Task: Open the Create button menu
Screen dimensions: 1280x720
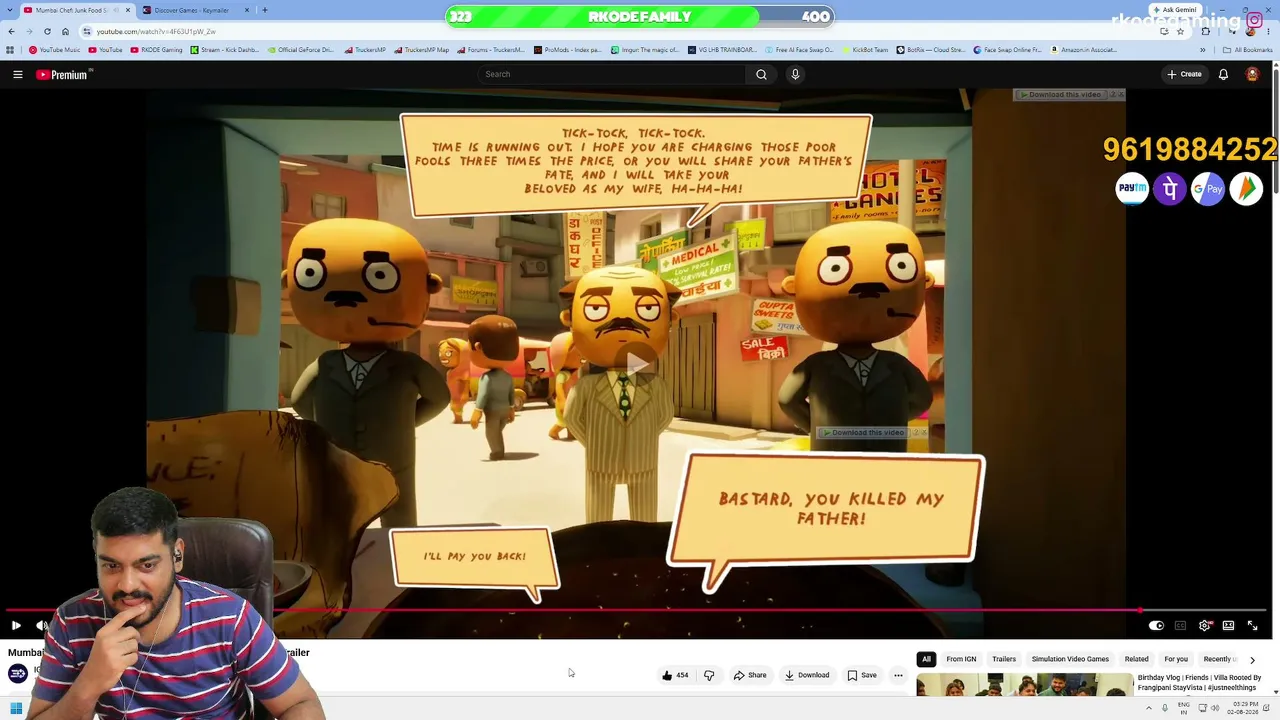Action: pos(1184,74)
